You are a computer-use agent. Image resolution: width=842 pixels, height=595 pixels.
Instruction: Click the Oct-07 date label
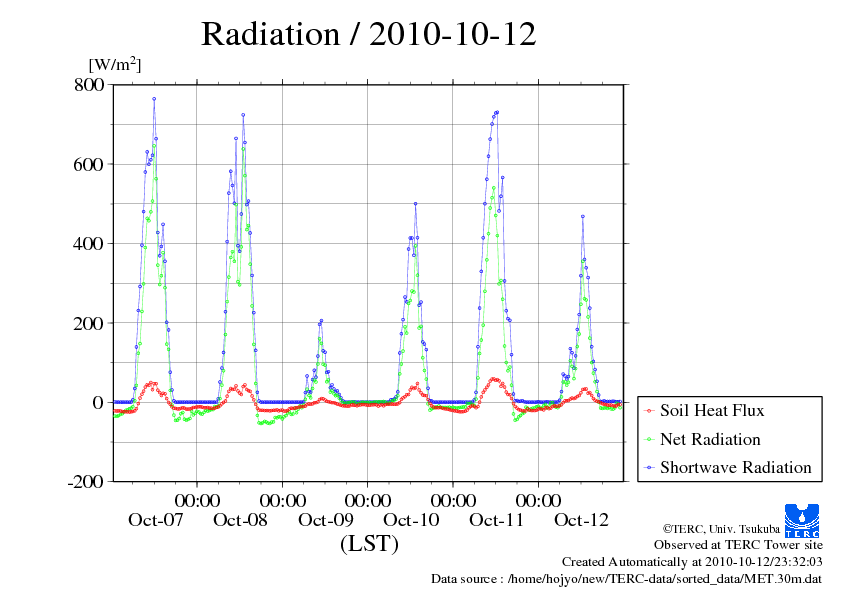pos(156,520)
